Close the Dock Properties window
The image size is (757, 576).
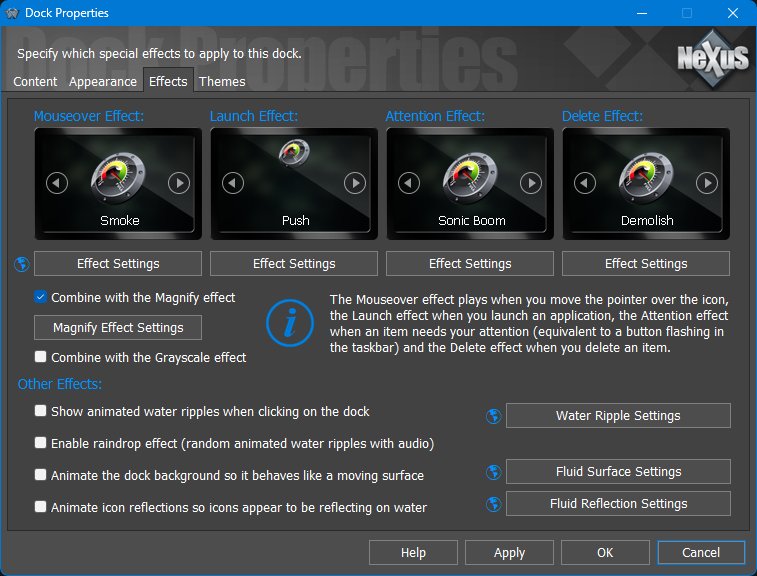(x=733, y=13)
